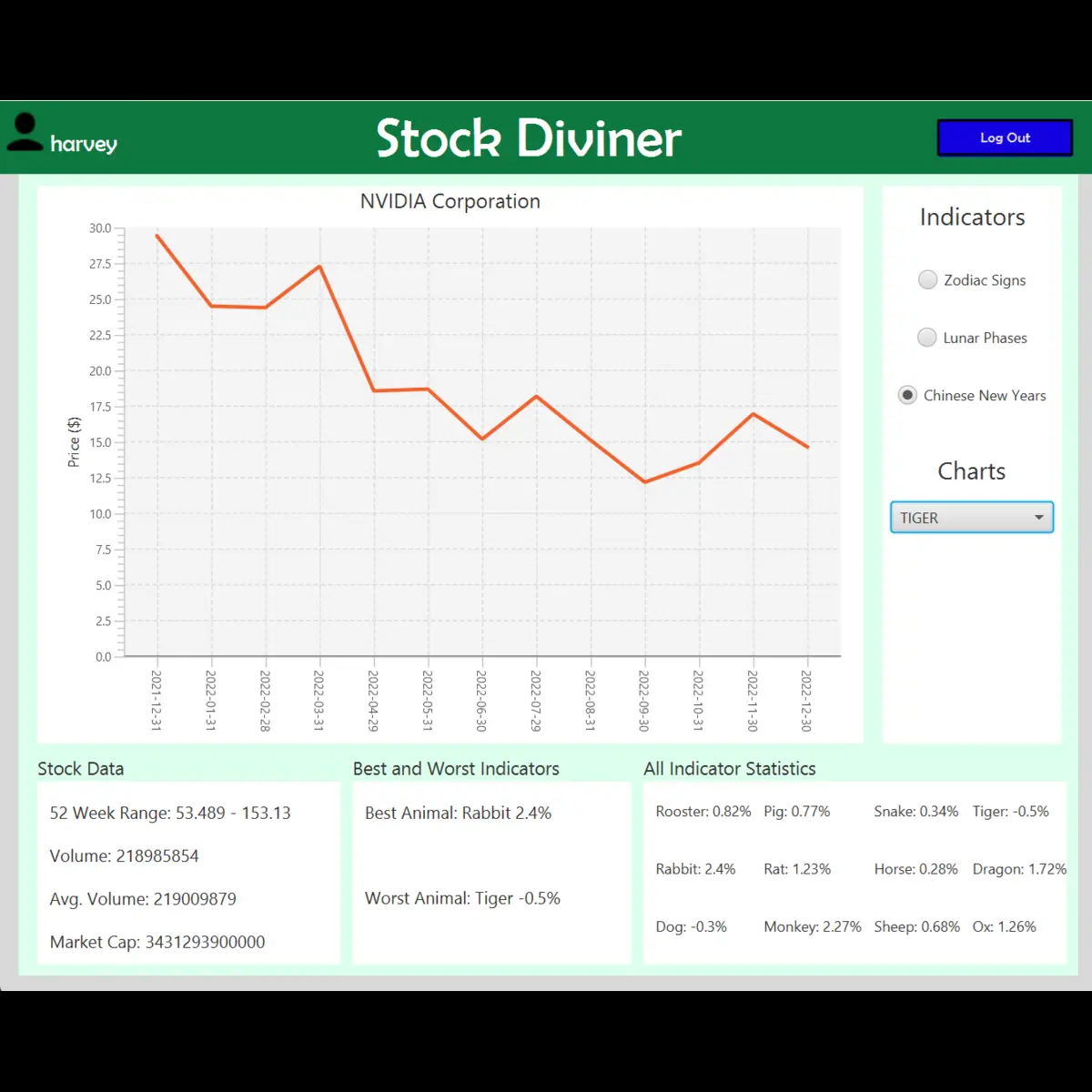The height and width of the screenshot is (1092, 1092).
Task: Select the Zodiac Signs indicator
Action: [927, 279]
